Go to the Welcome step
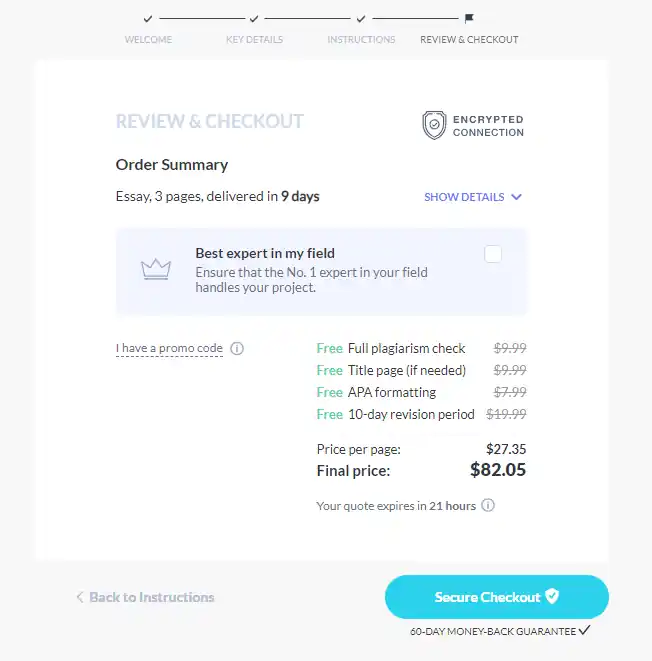The width and height of the screenshot is (652, 661). (x=148, y=40)
